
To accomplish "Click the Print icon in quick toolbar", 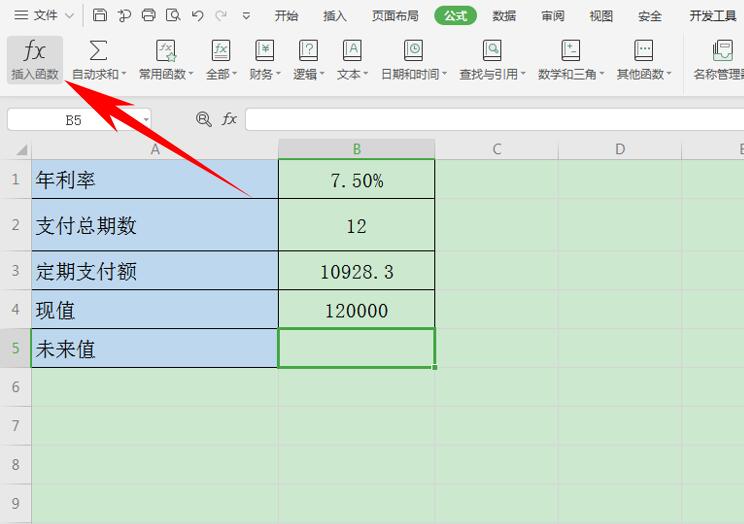I will [x=149, y=15].
